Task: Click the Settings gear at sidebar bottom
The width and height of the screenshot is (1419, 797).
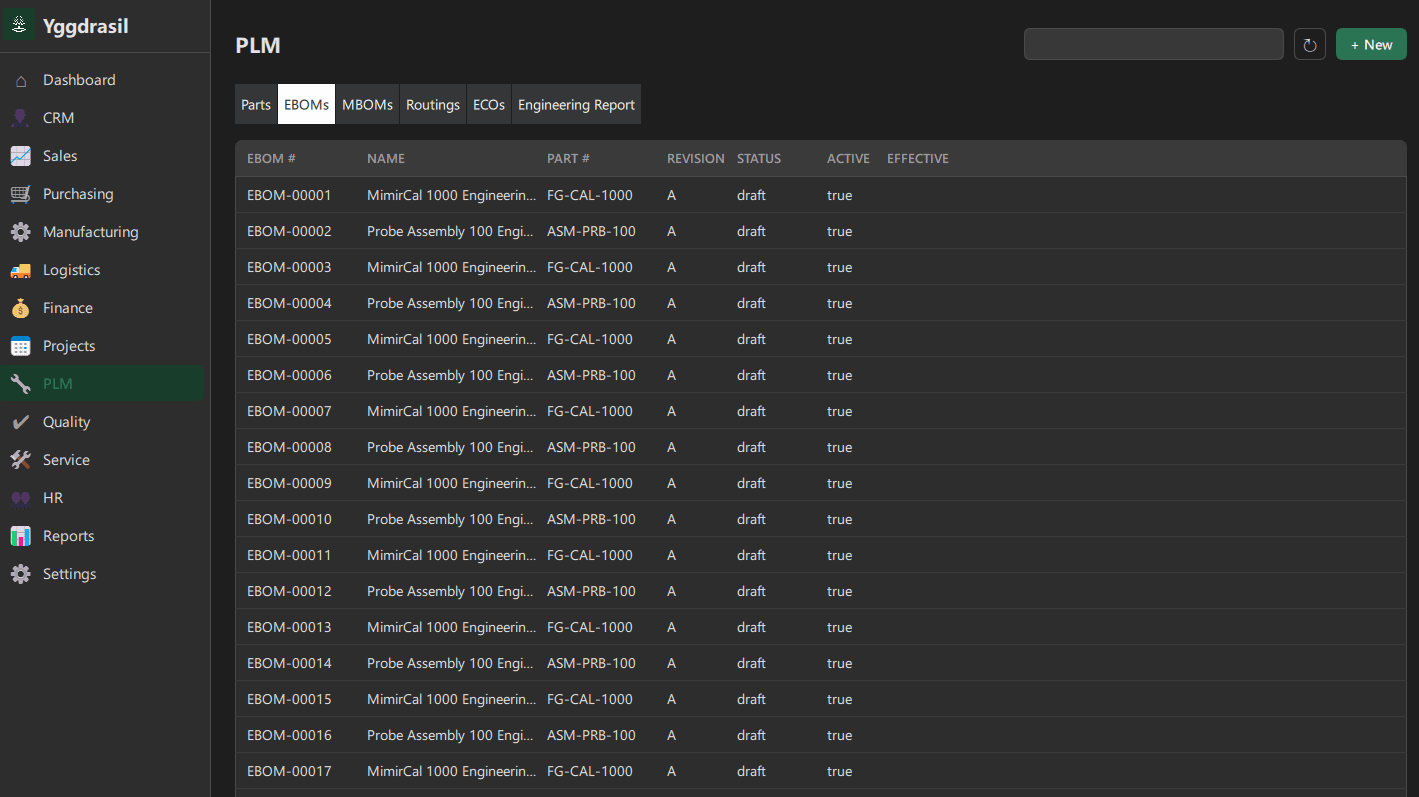Action: point(20,573)
